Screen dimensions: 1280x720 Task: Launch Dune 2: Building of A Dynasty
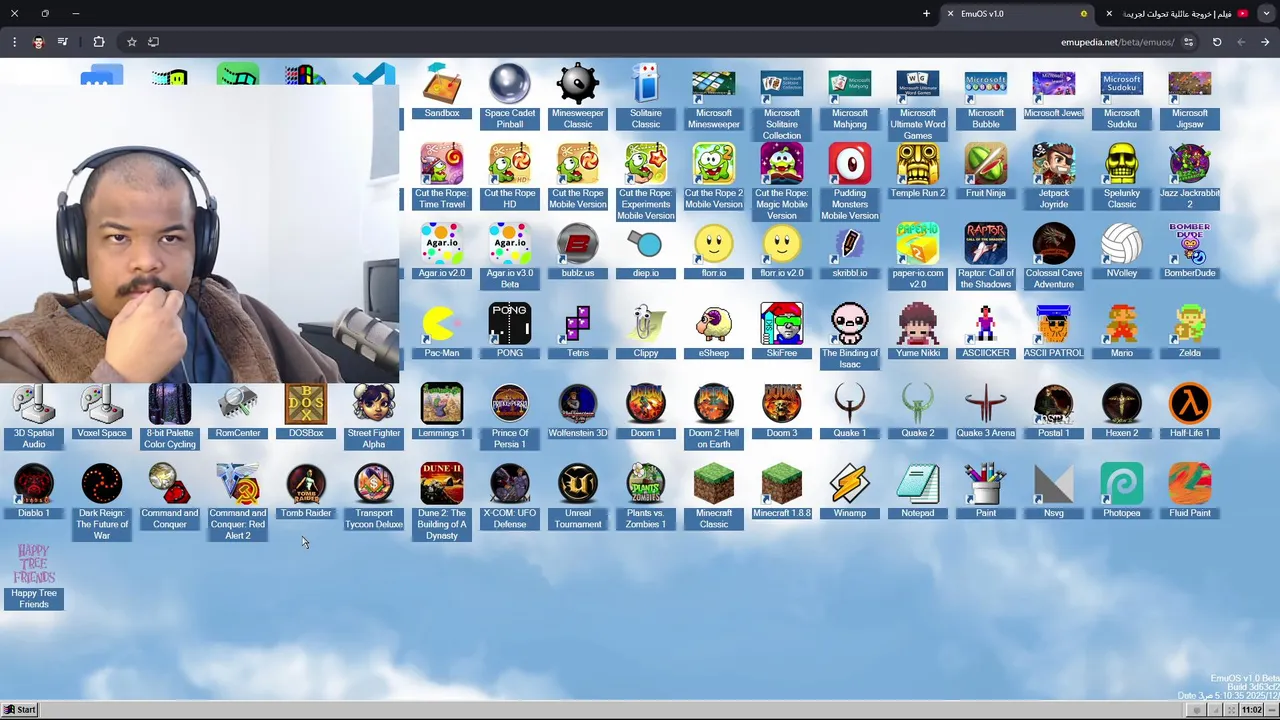(442, 502)
